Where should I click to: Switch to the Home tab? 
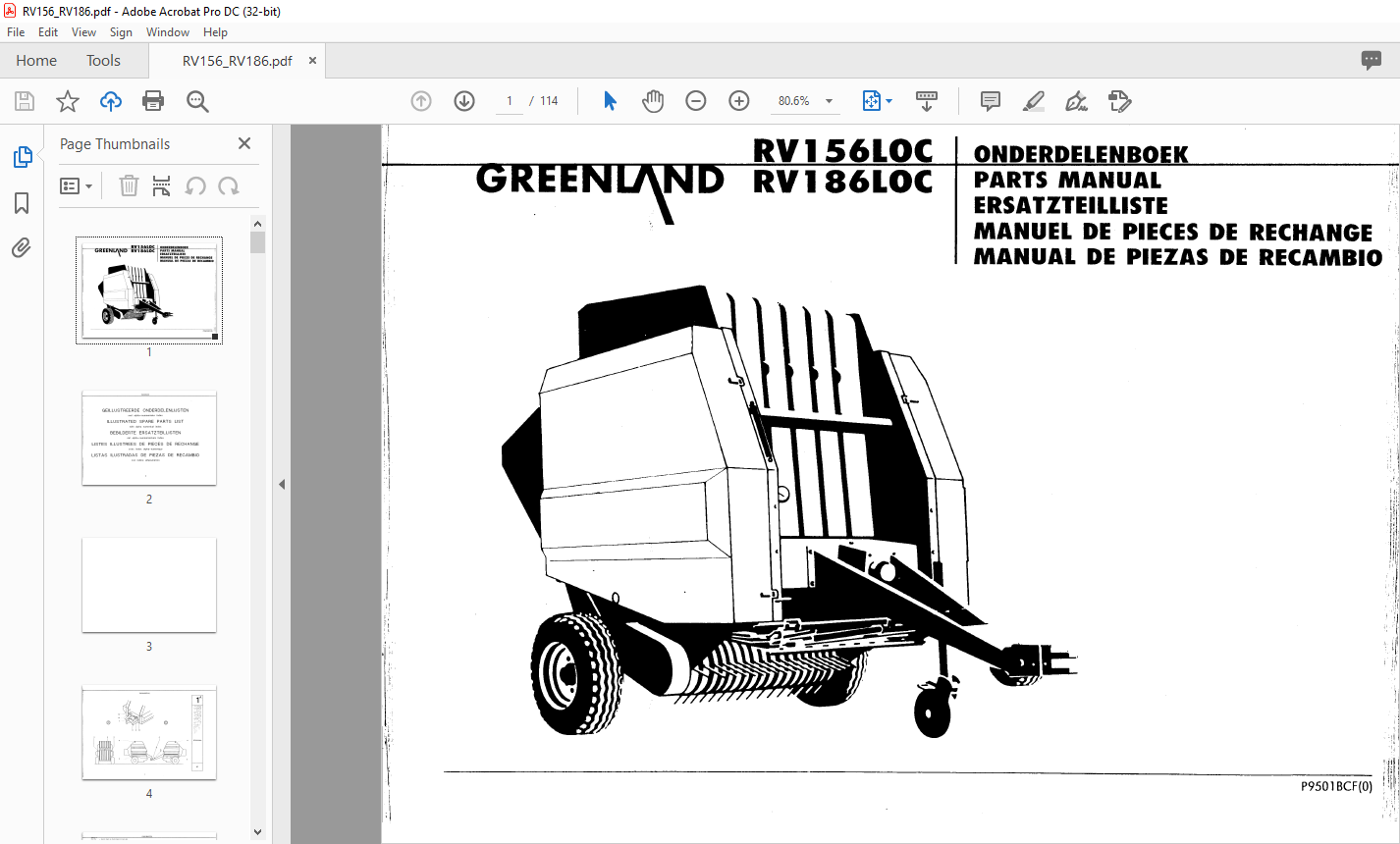(36, 61)
